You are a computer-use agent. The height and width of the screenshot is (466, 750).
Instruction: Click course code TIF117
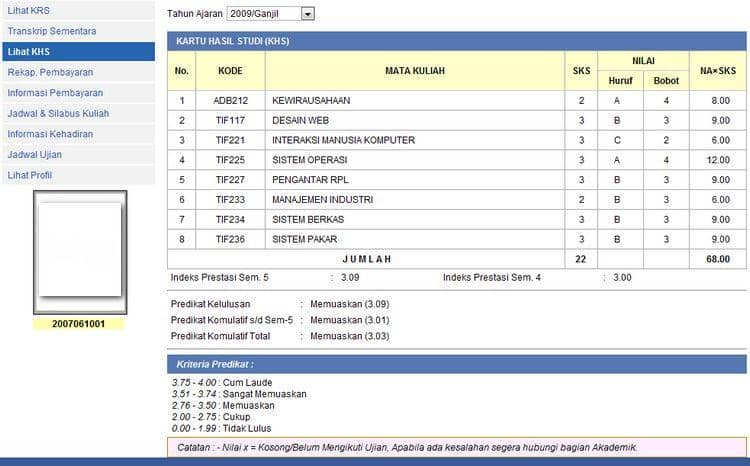(x=230, y=121)
